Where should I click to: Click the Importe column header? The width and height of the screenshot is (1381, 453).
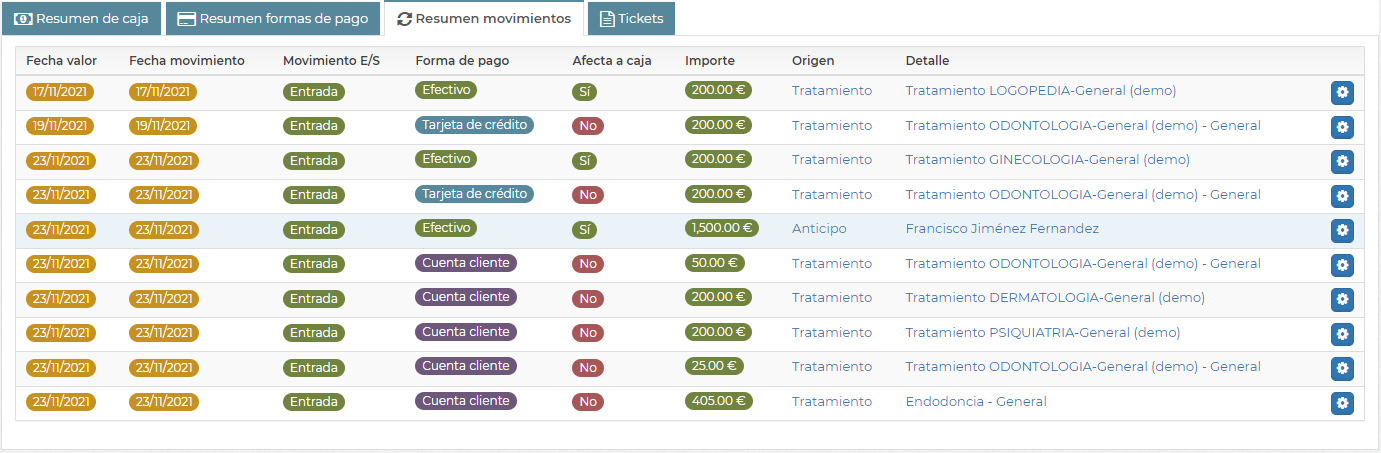[710, 61]
